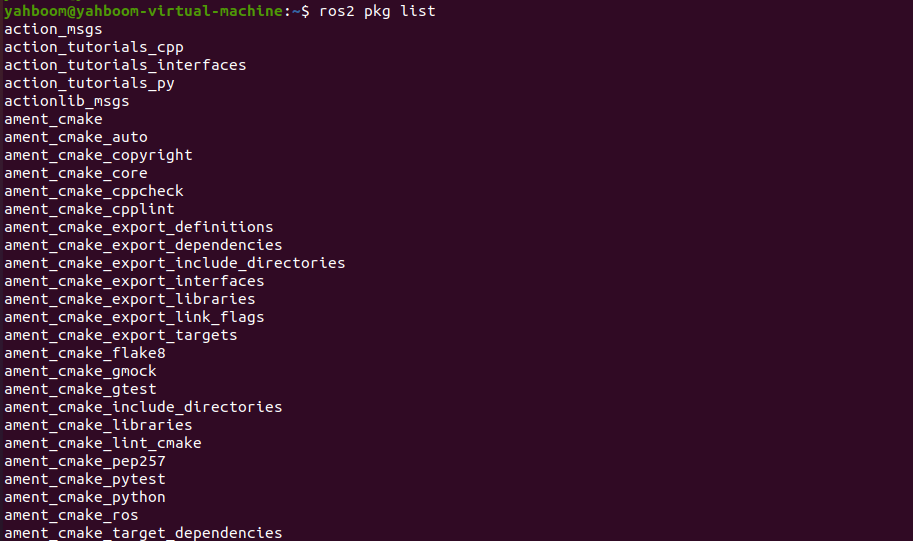Click on ament_cmake_lint_cmake entry
Screen dimensions: 913x541
[x=103, y=443]
